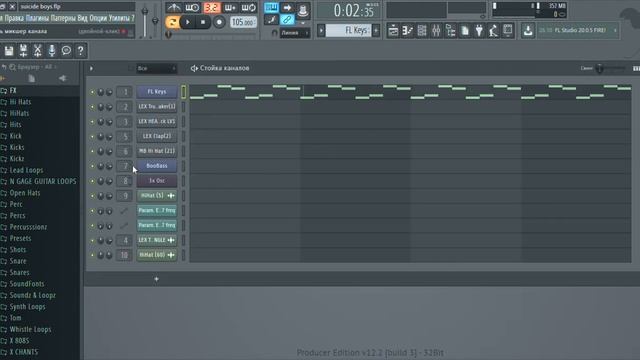Open the Snares folder in browser
This screenshot has height=360, width=640.
click(19, 272)
